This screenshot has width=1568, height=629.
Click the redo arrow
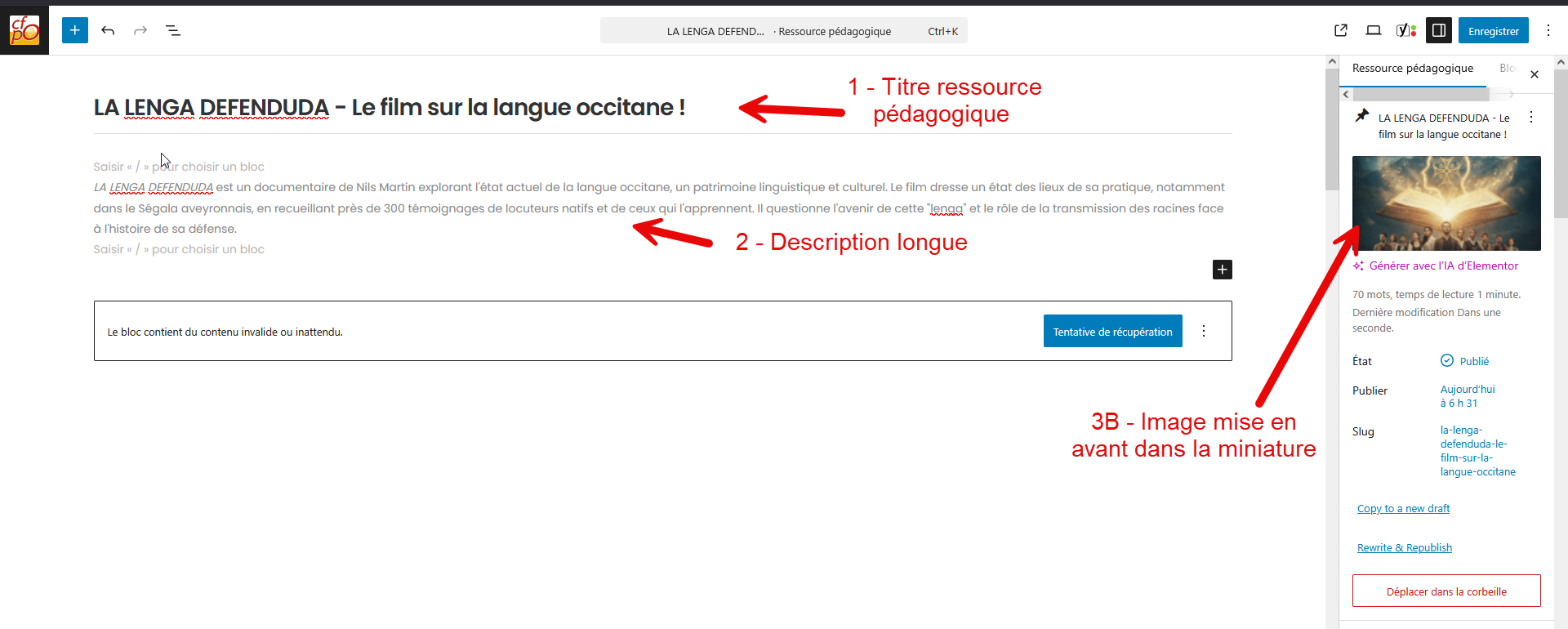pos(140,30)
